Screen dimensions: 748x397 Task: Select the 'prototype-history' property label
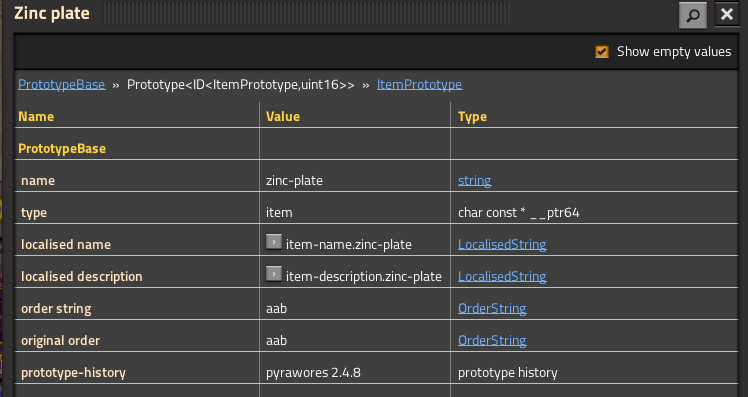[x=73, y=373]
